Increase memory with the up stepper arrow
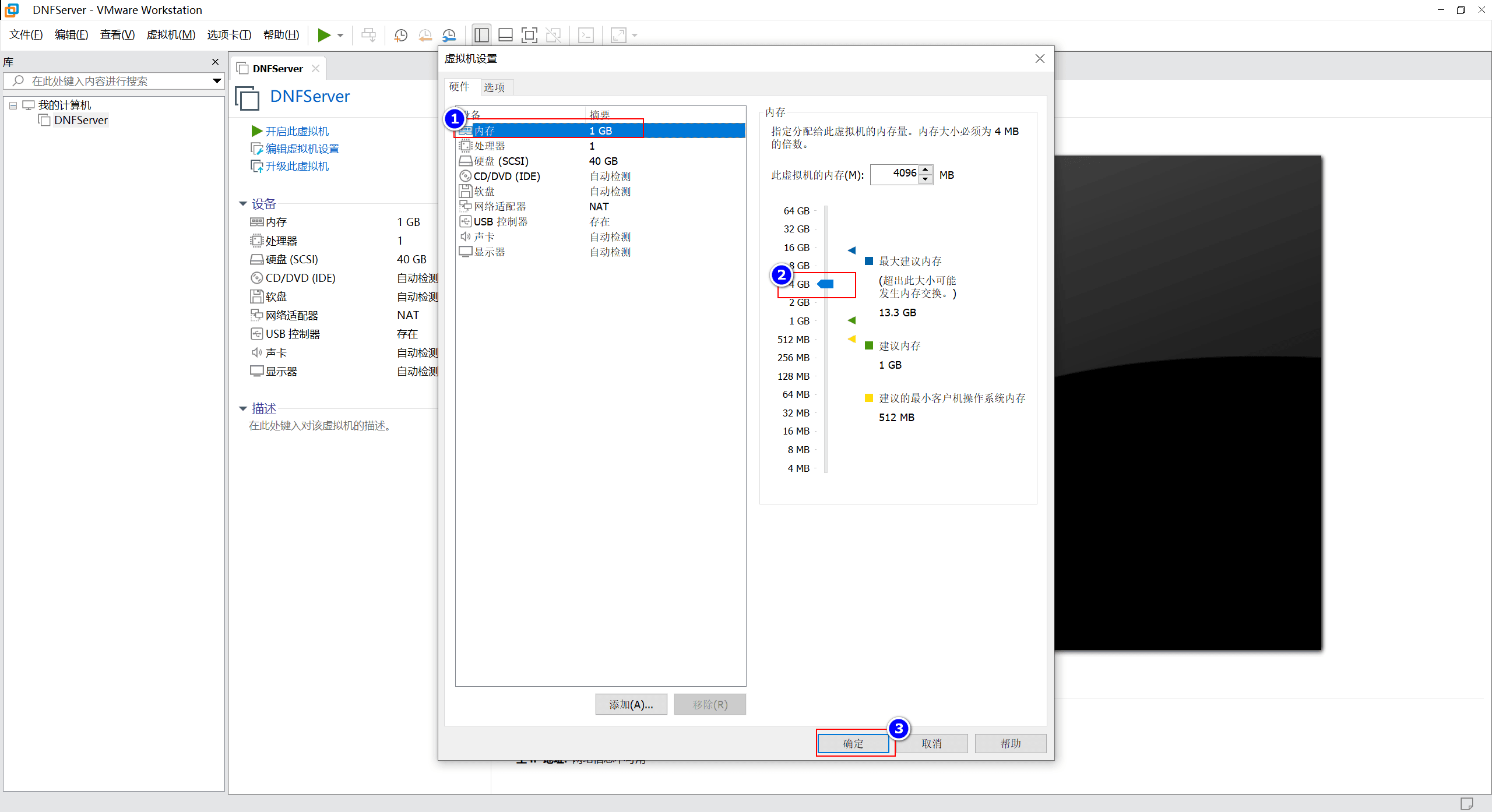The image size is (1492, 812). pyautogui.click(x=926, y=170)
